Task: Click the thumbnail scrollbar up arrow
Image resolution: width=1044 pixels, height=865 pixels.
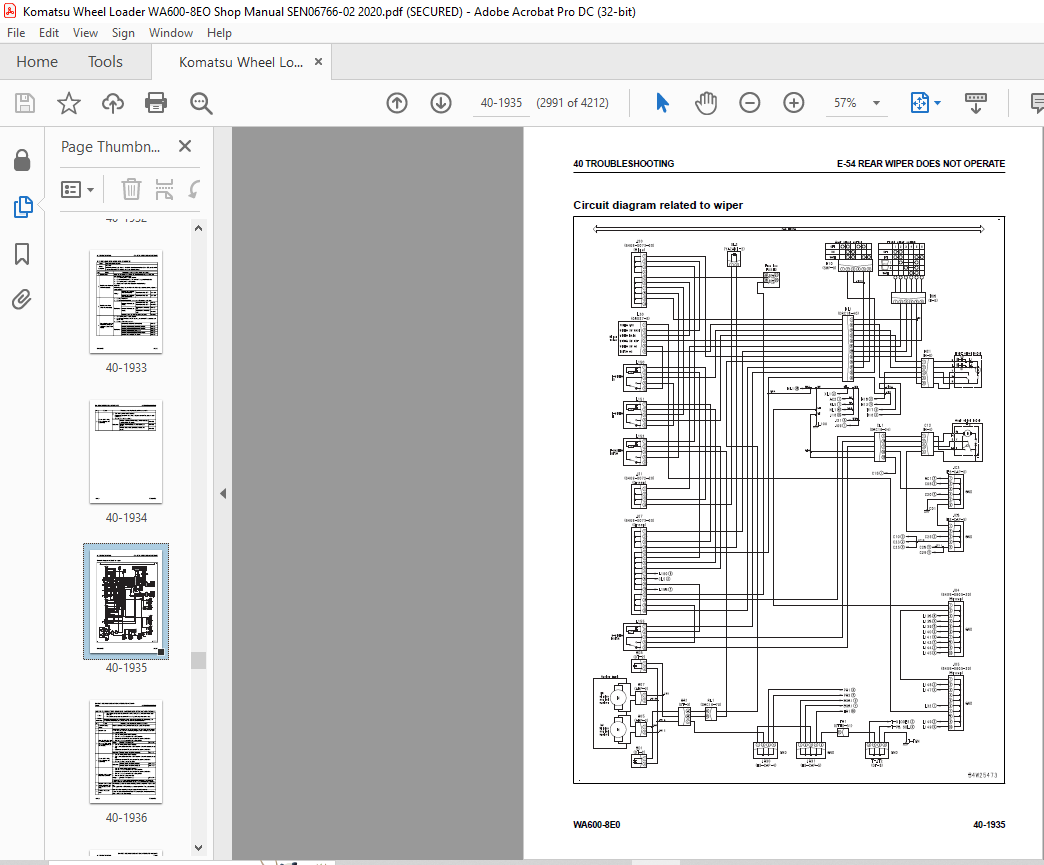Action: (198, 228)
